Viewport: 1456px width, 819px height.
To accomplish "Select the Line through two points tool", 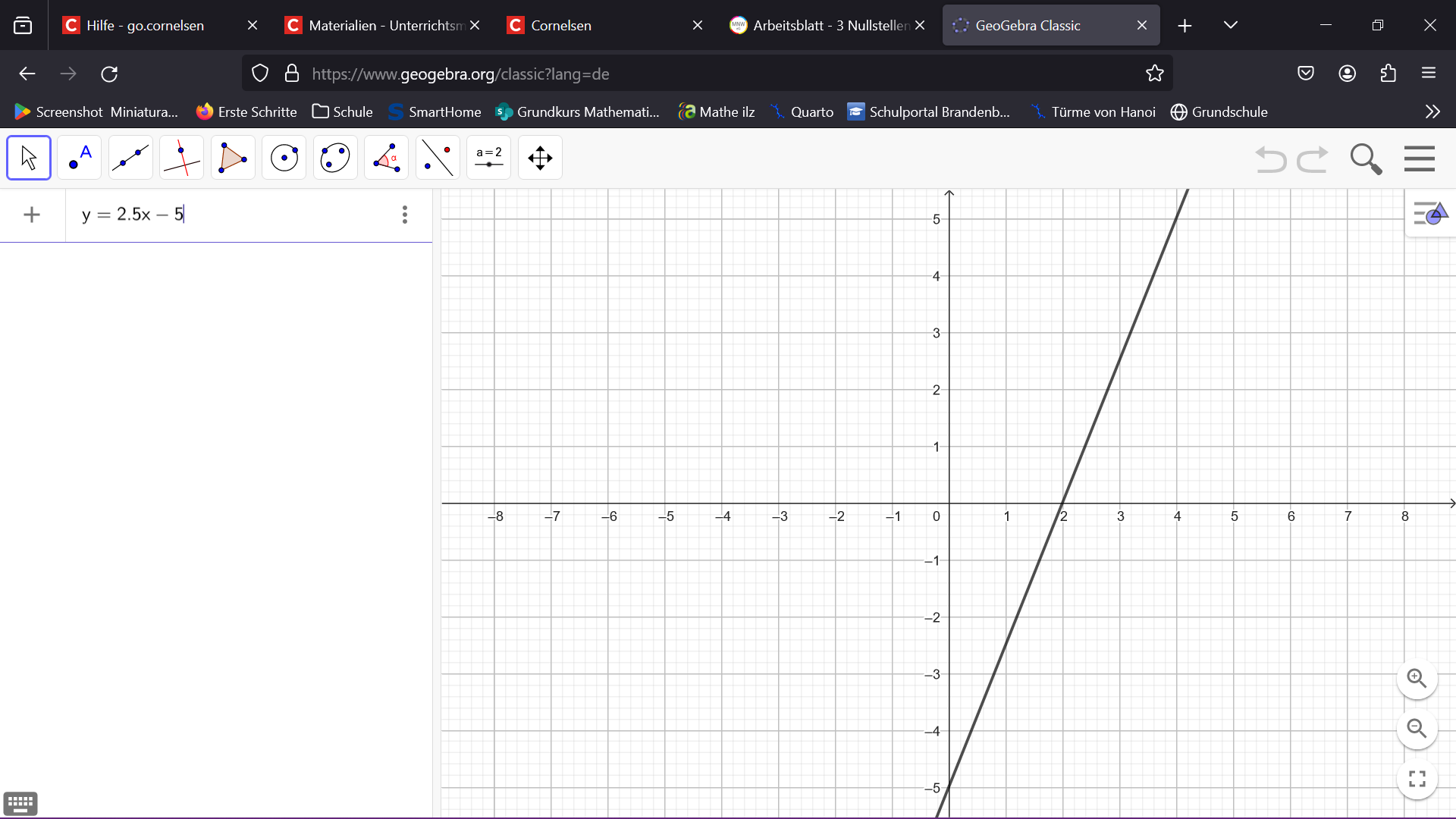I will tap(130, 158).
